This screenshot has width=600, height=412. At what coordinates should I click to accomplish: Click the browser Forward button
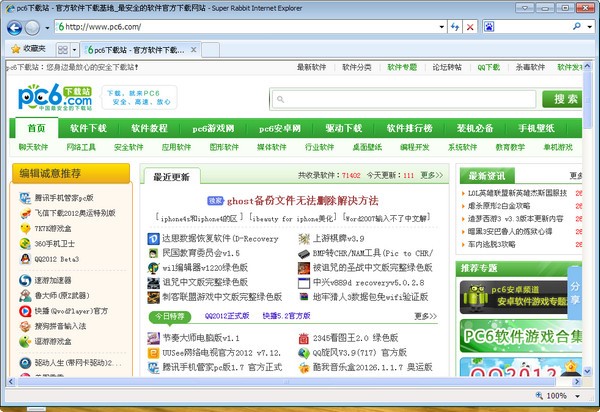pyautogui.click(x=32, y=28)
